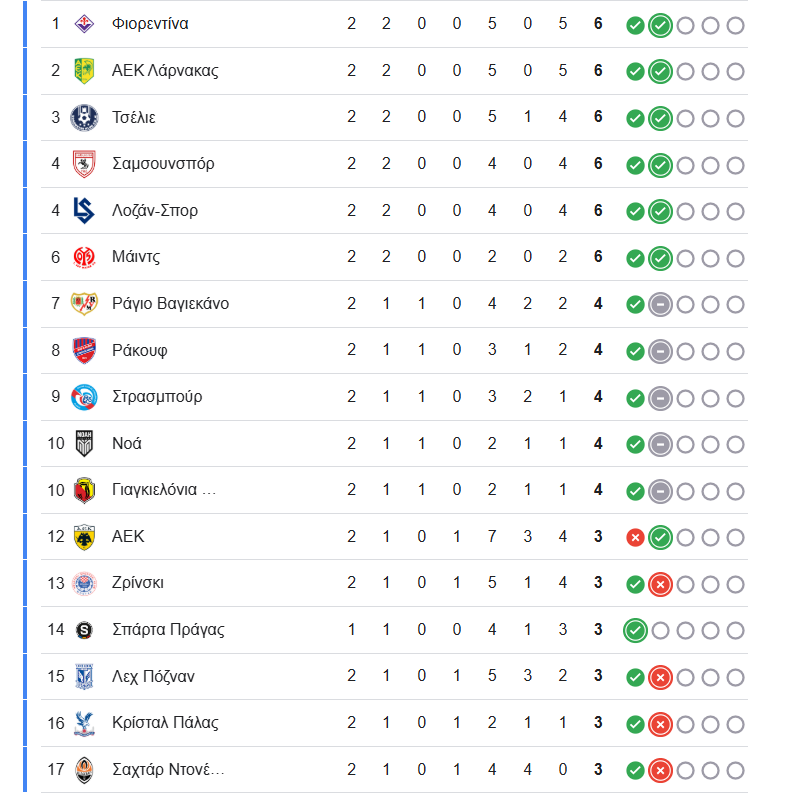Open the Τσέλιε team page

click(134, 117)
